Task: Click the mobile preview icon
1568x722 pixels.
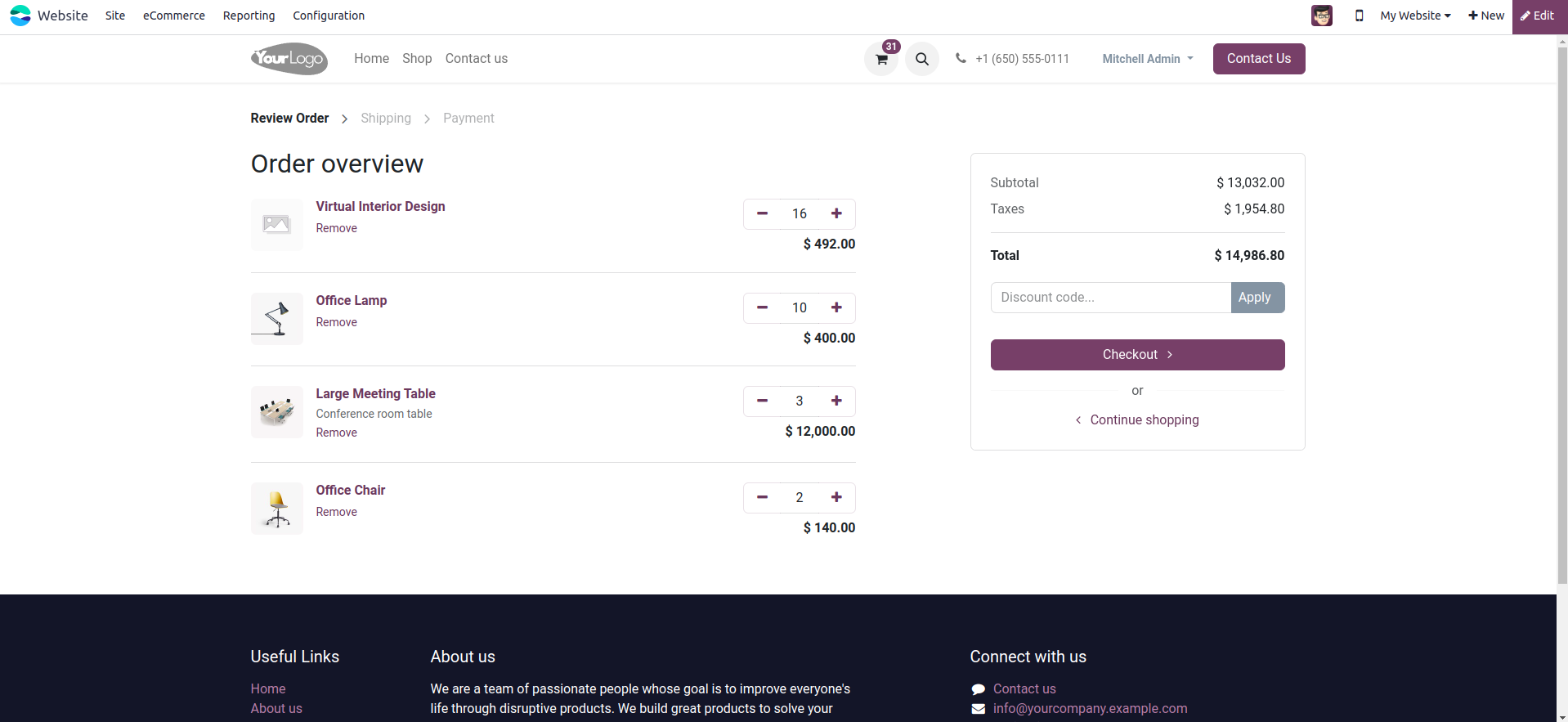Action: pyautogui.click(x=1359, y=16)
